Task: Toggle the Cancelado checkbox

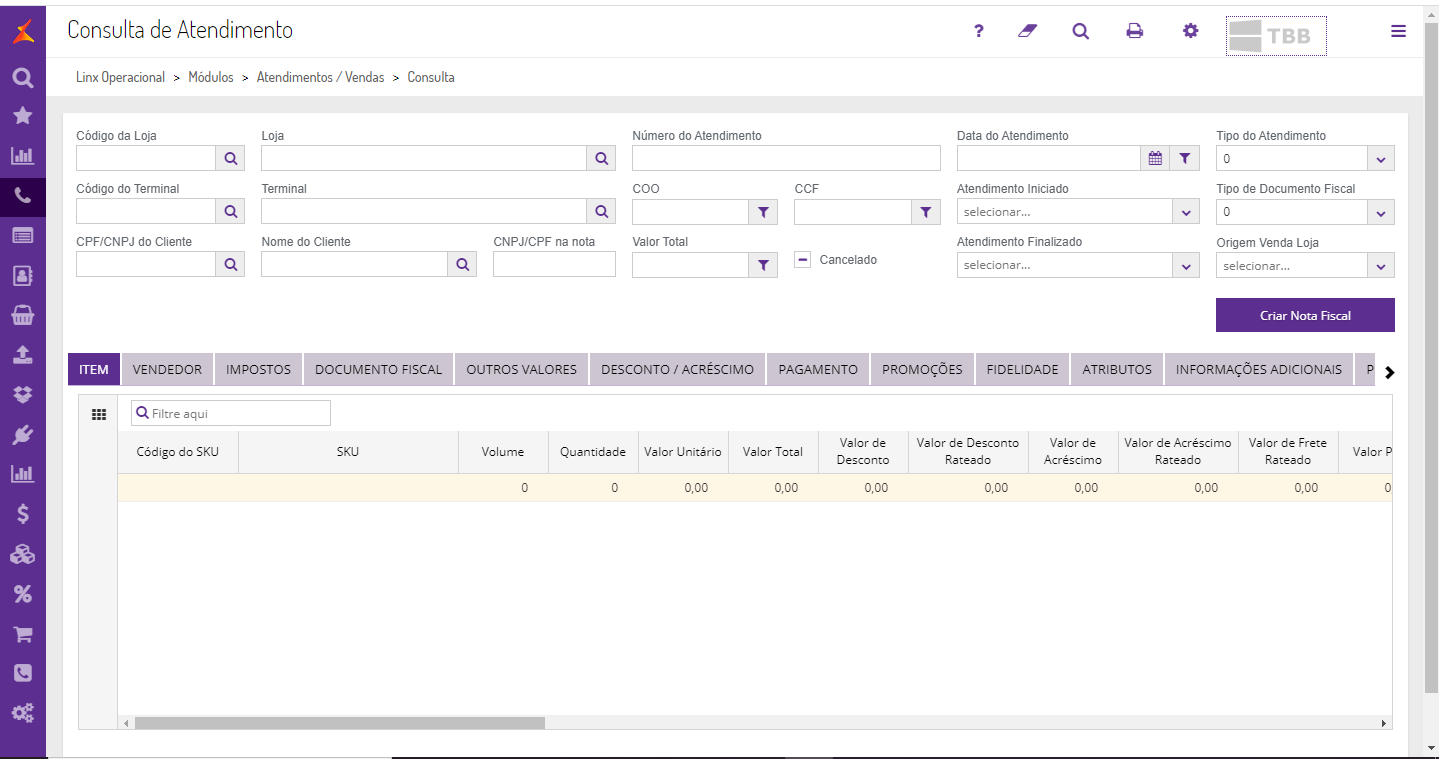Action: click(x=802, y=259)
